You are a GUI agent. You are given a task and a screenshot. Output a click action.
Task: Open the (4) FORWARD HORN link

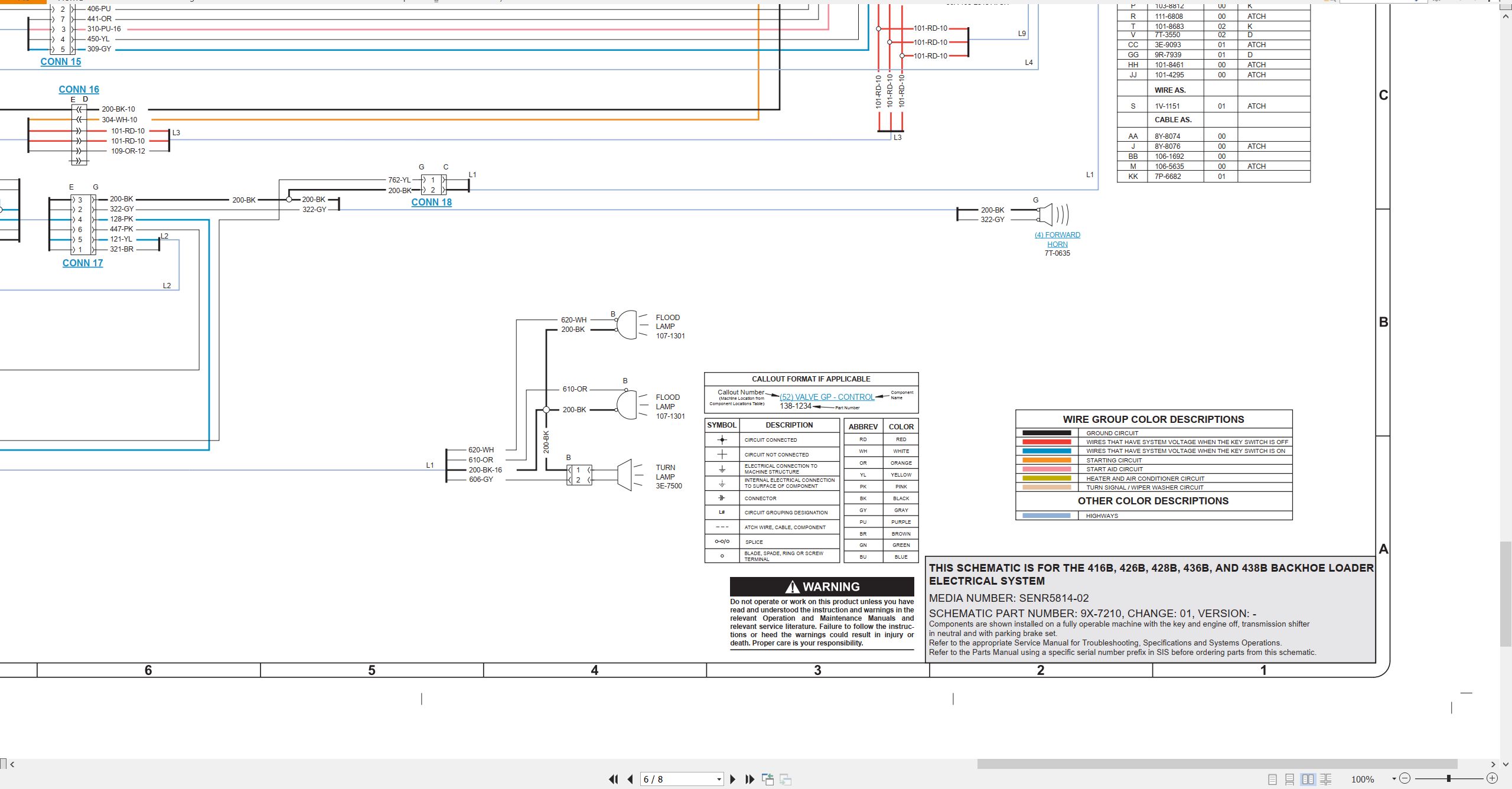[1057, 239]
